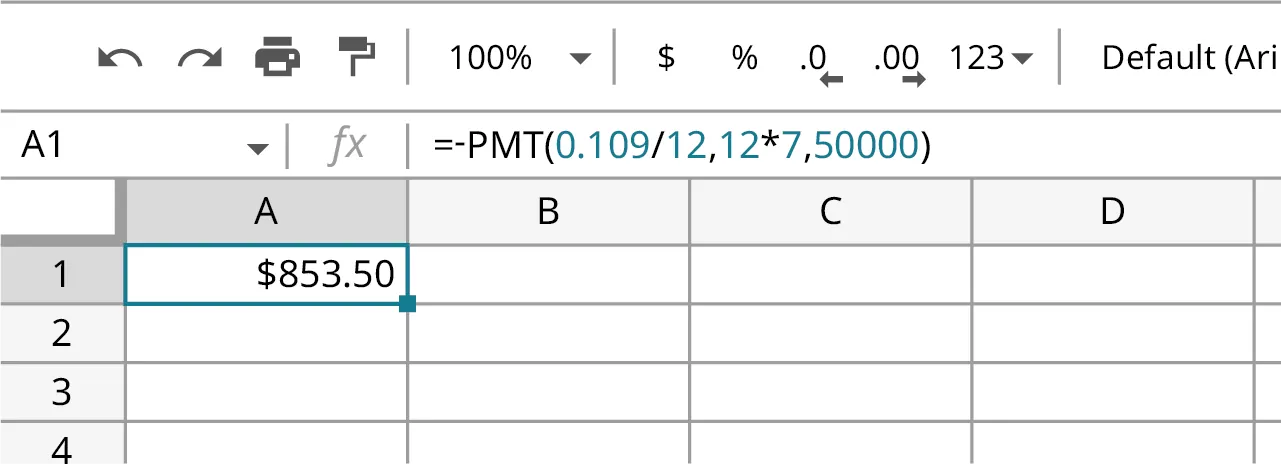1281x464 pixels.
Task: Format as currency with dollar icon
Action: [x=666, y=58]
